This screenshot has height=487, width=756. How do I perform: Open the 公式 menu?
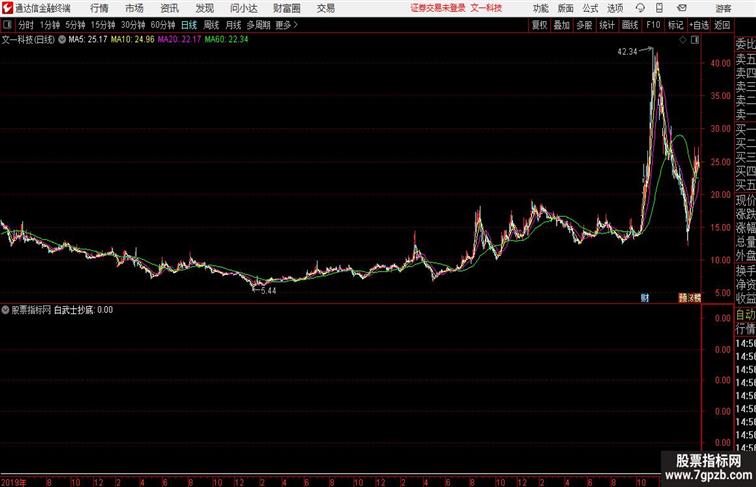(590, 8)
